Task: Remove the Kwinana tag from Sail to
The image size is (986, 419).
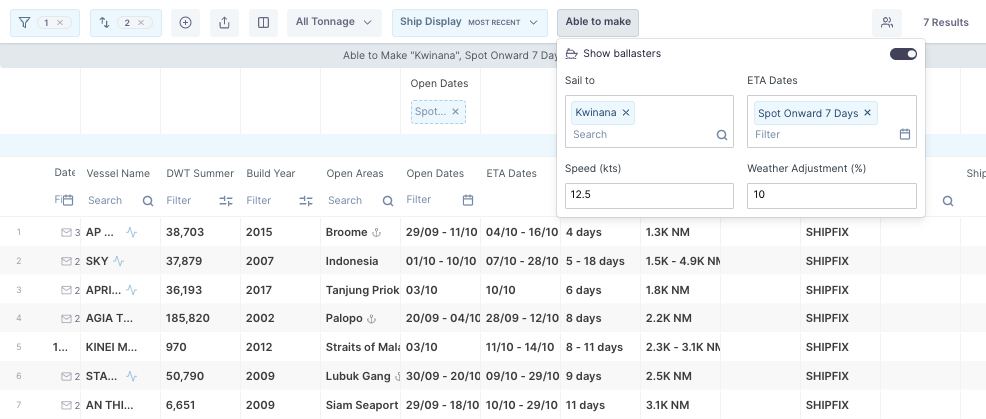Action: (626, 113)
